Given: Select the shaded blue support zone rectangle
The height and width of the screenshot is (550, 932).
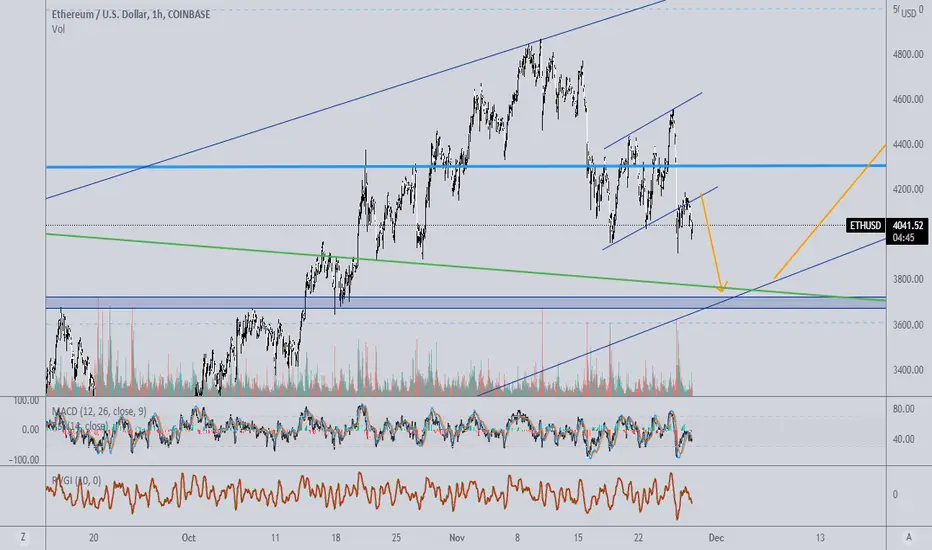Looking at the screenshot, I should [x=465, y=303].
